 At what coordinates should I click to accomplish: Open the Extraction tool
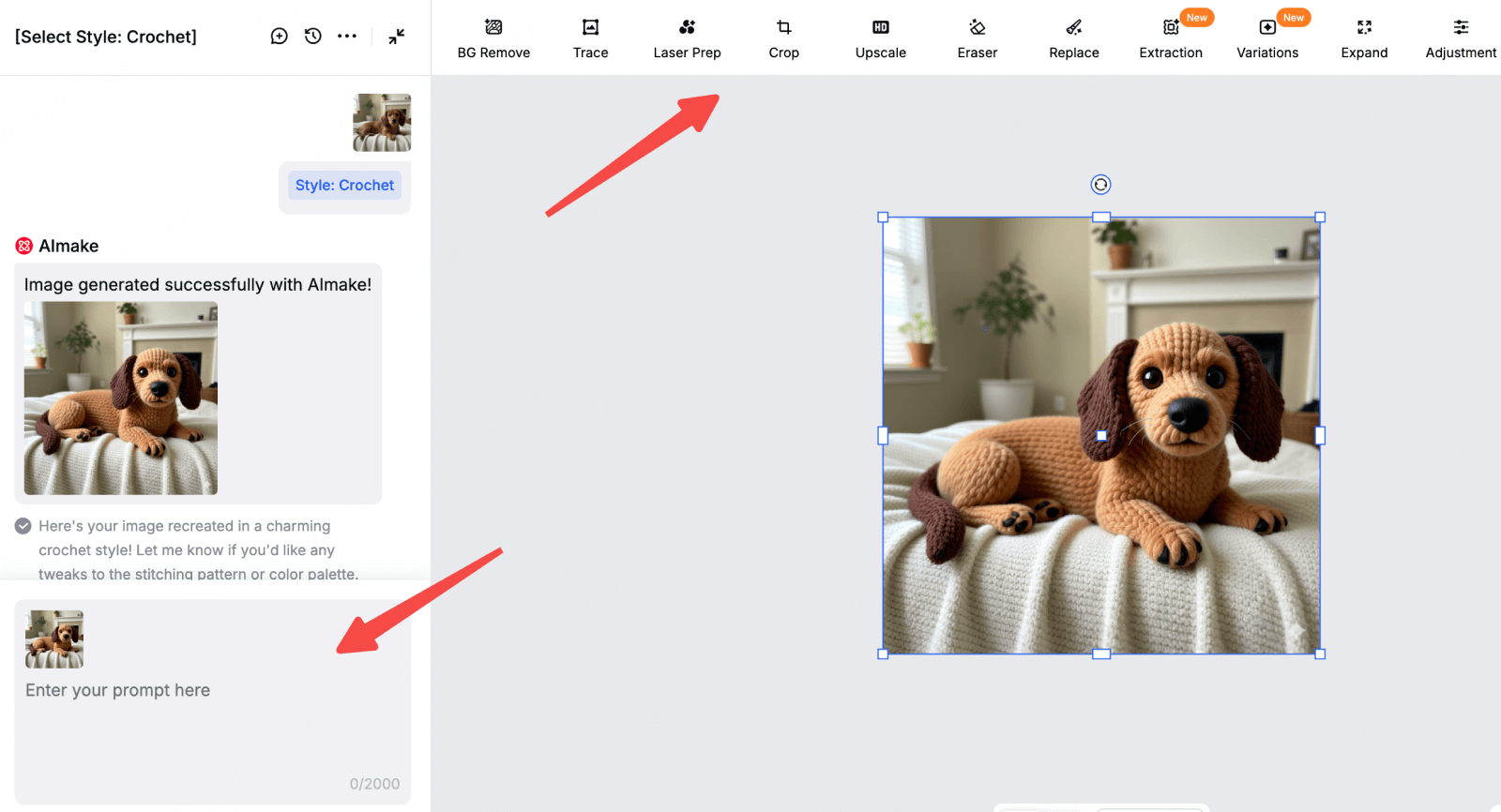coord(1170,38)
